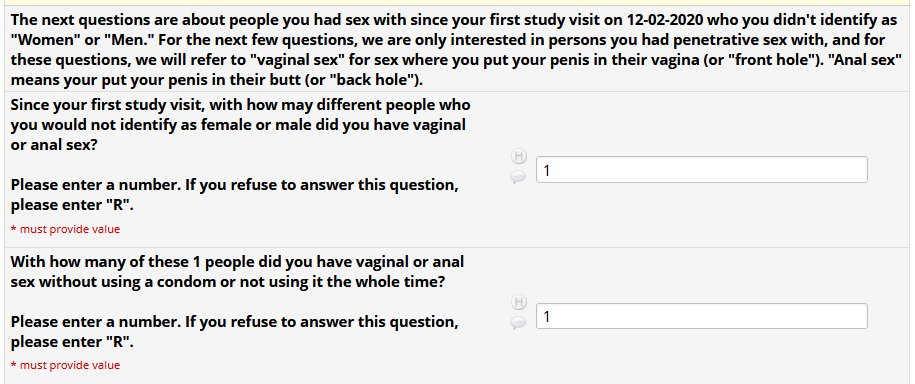The height and width of the screenshot is (384, 915).
Task: Open data history for the condom question
Action: [519, 302]
